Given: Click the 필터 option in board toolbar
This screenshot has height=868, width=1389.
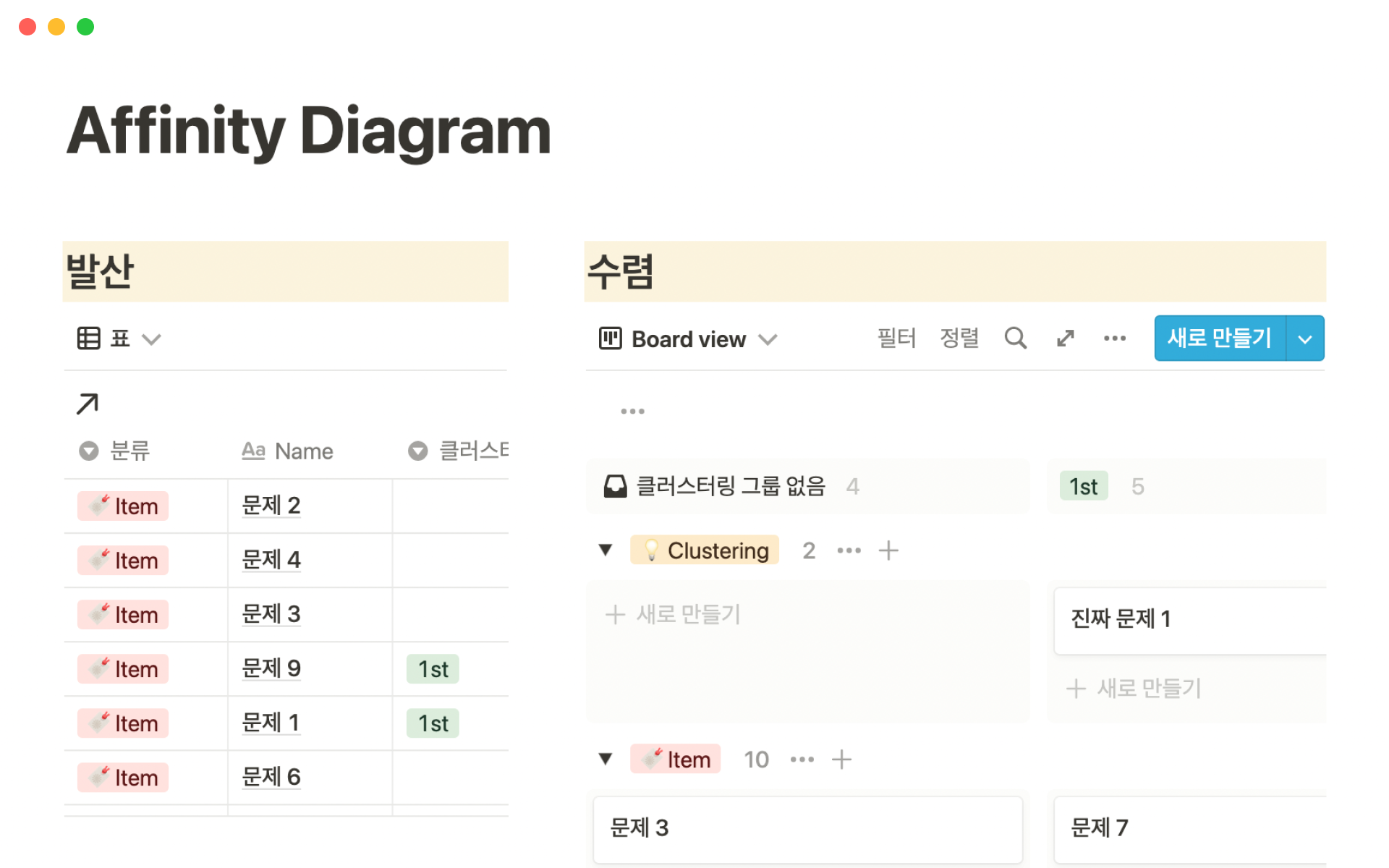Looking at the screenshot, I should [897, 338].
